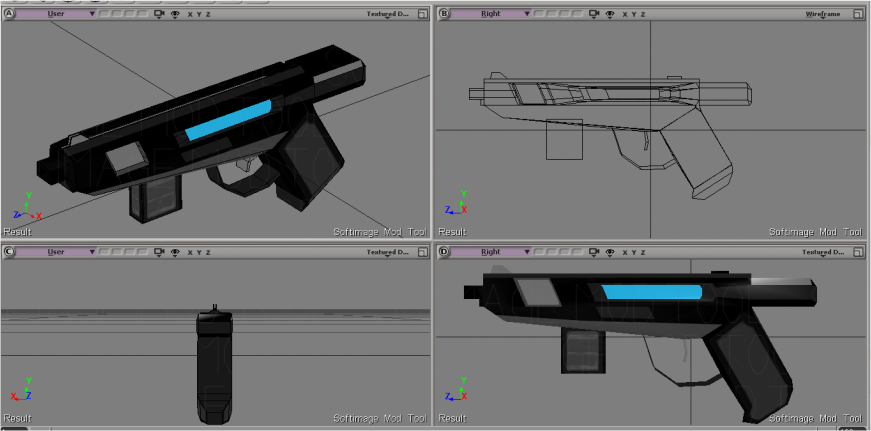
Task: Toggle the eye visibility icon in viewport D
Action: 610,252
